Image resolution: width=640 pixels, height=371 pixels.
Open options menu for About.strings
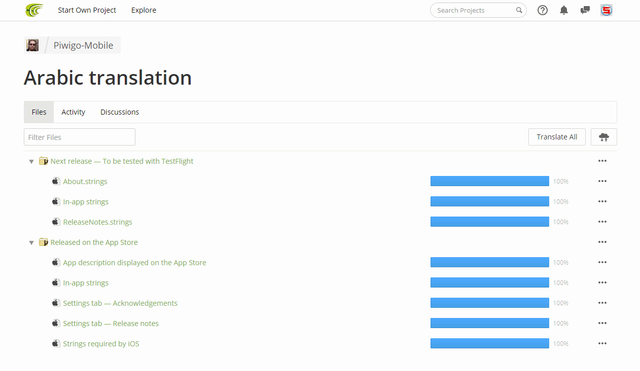pos(602,181)
